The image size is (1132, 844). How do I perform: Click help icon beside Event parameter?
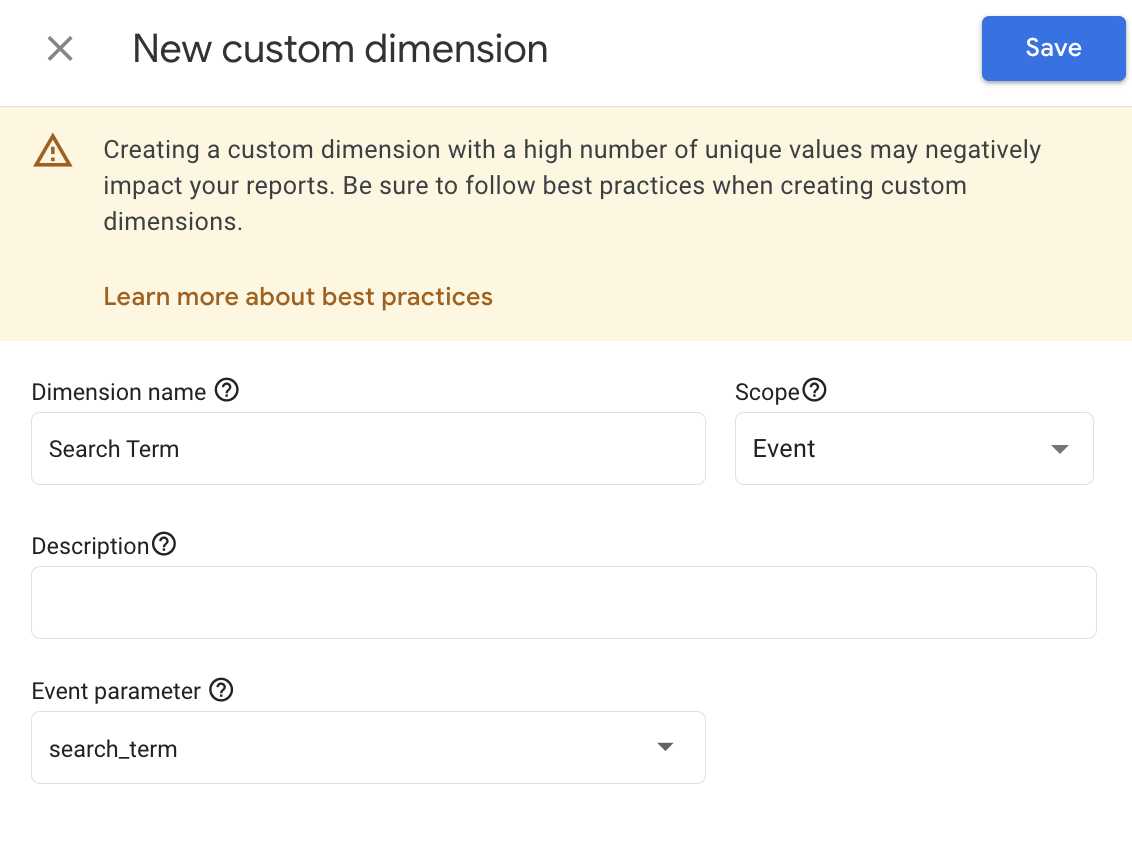coord(221,690)
